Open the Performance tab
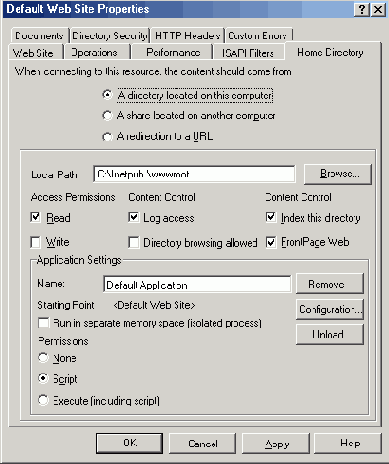This screenshot has height=464, width=389. point(173,53)
